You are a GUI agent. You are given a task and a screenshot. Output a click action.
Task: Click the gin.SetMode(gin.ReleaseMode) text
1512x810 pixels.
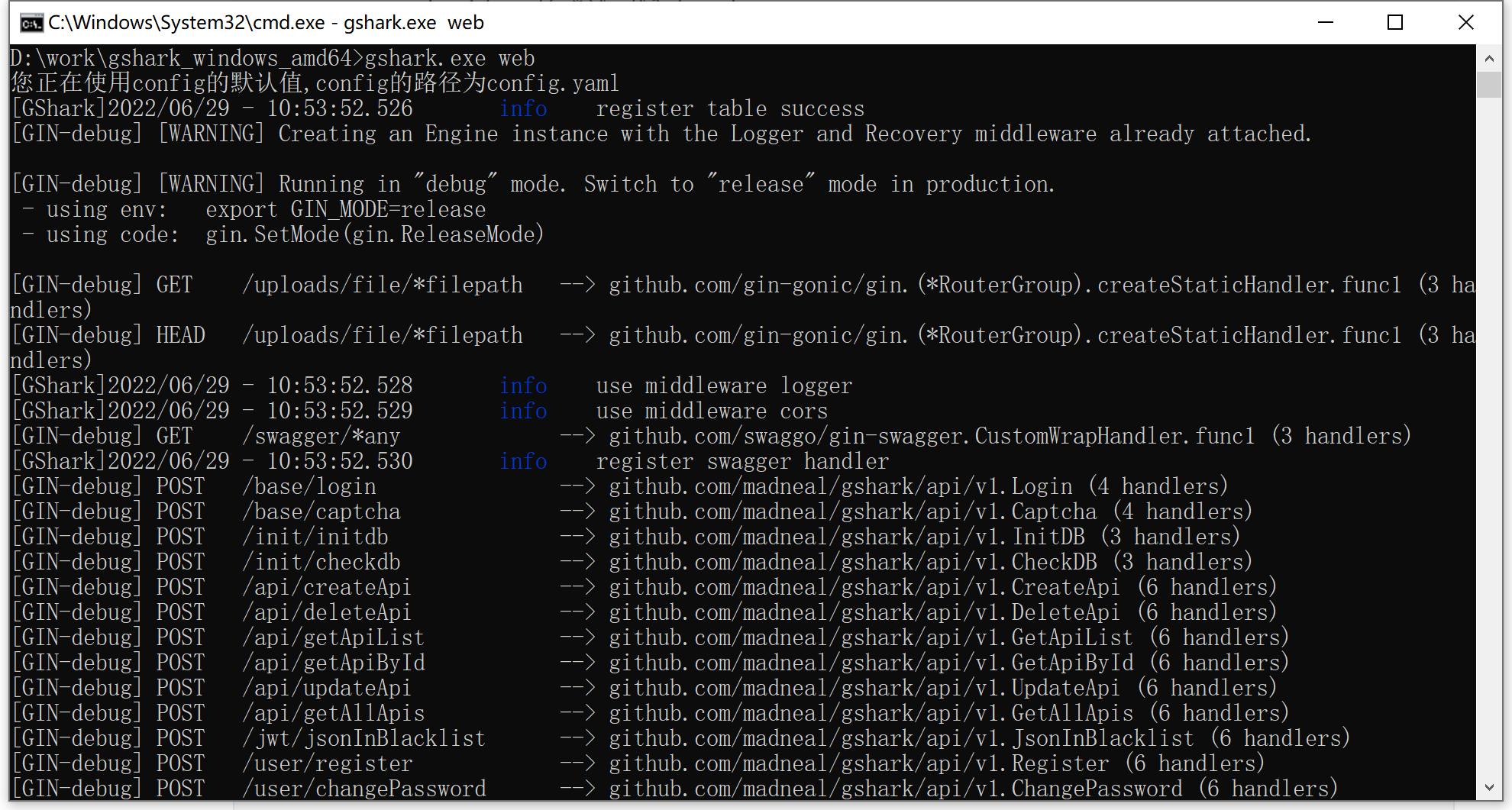pyautogui.click(x=374, y=234)
